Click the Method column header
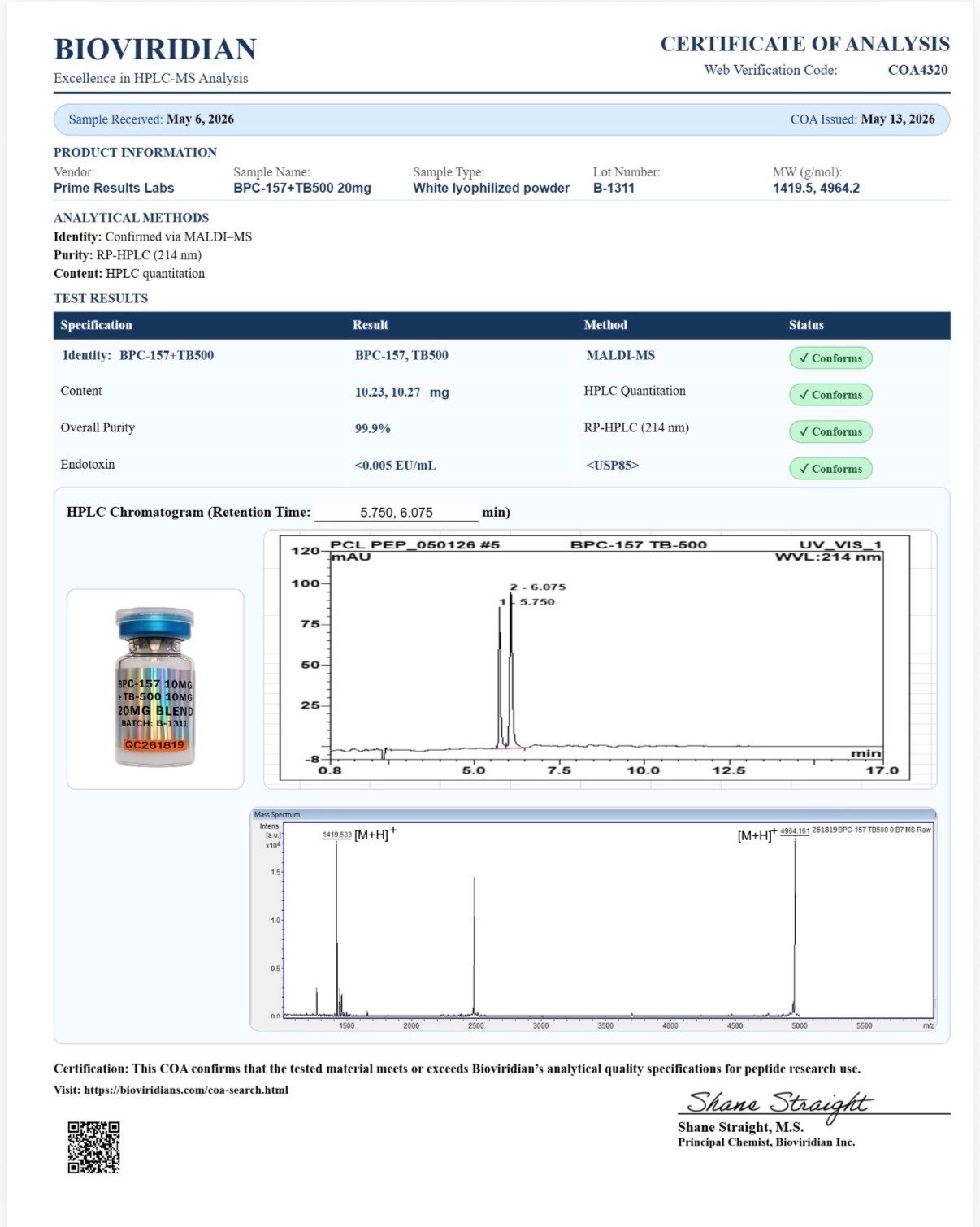980x1227 pixels. point(605,325)
